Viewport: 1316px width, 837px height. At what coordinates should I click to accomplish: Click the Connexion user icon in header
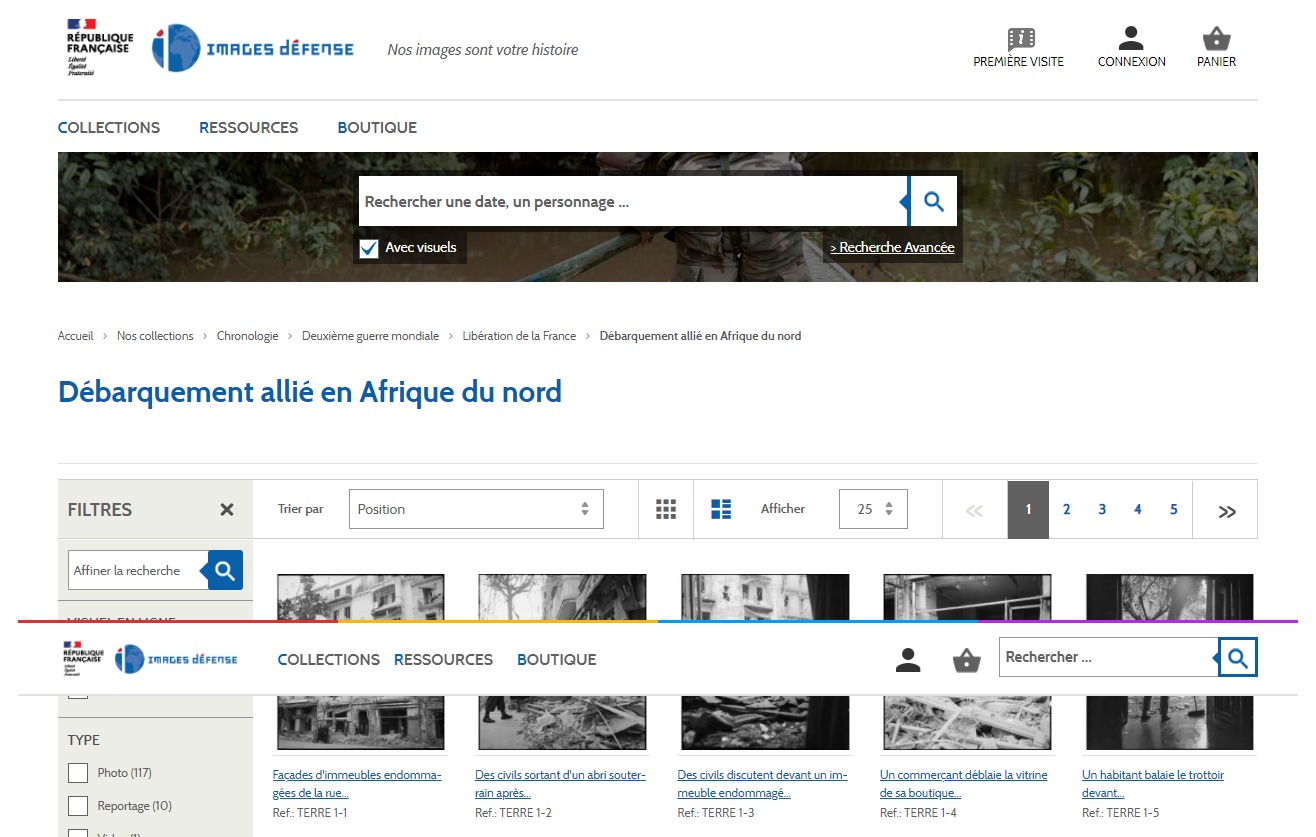1131,39
